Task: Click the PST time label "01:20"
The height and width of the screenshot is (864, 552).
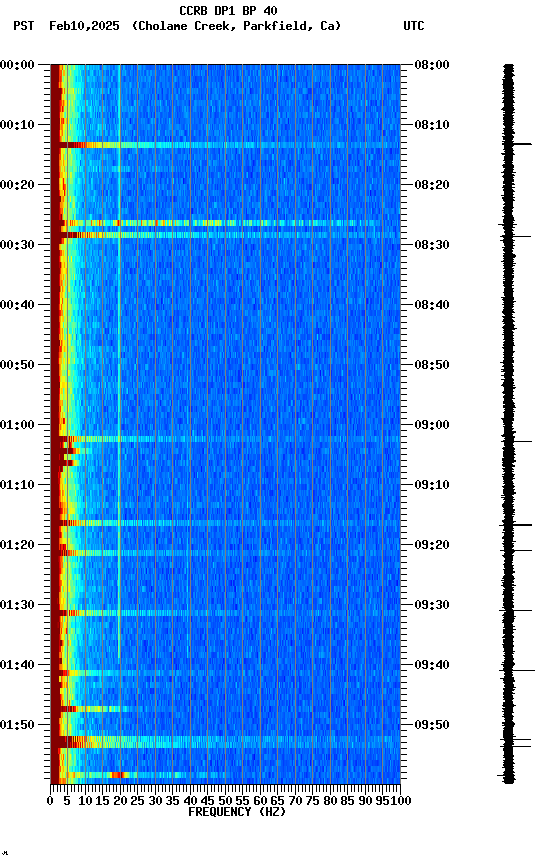Action: pyautogui.click(x=17, y=545)
